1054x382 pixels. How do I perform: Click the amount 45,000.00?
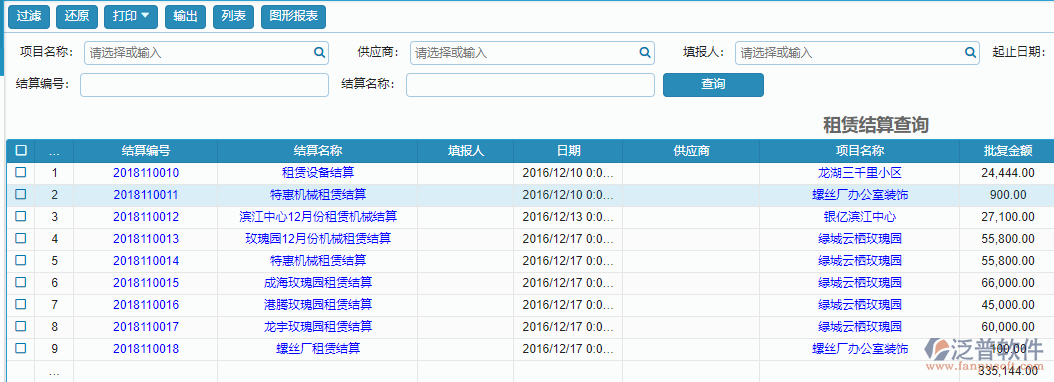pos(1008,305)
